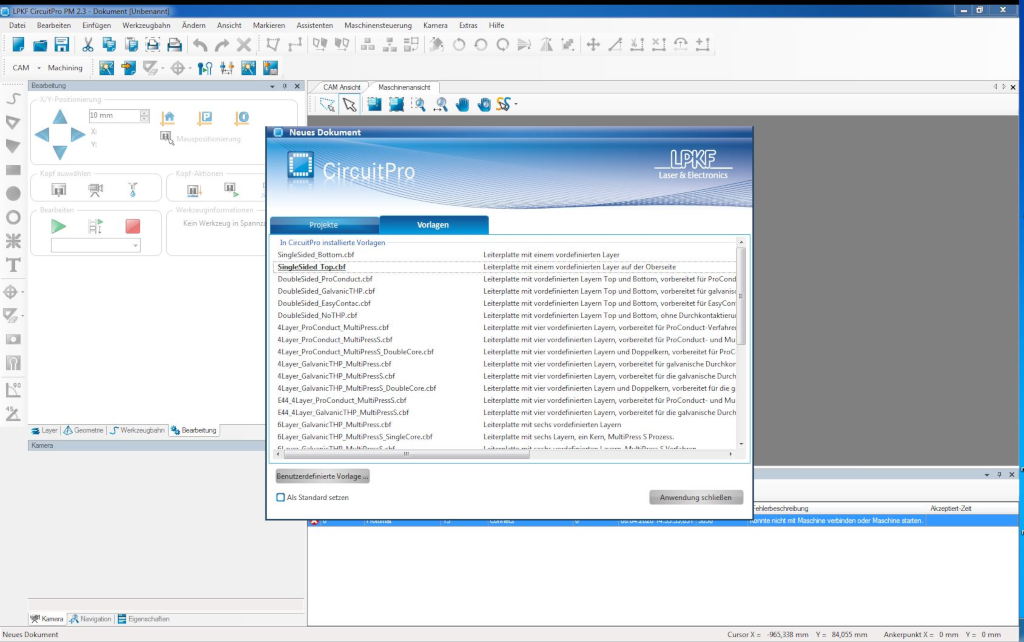Select the curve drawing tool in left sidebar
The height and width of the screenshot is (642, 1024).
point(13,99)
